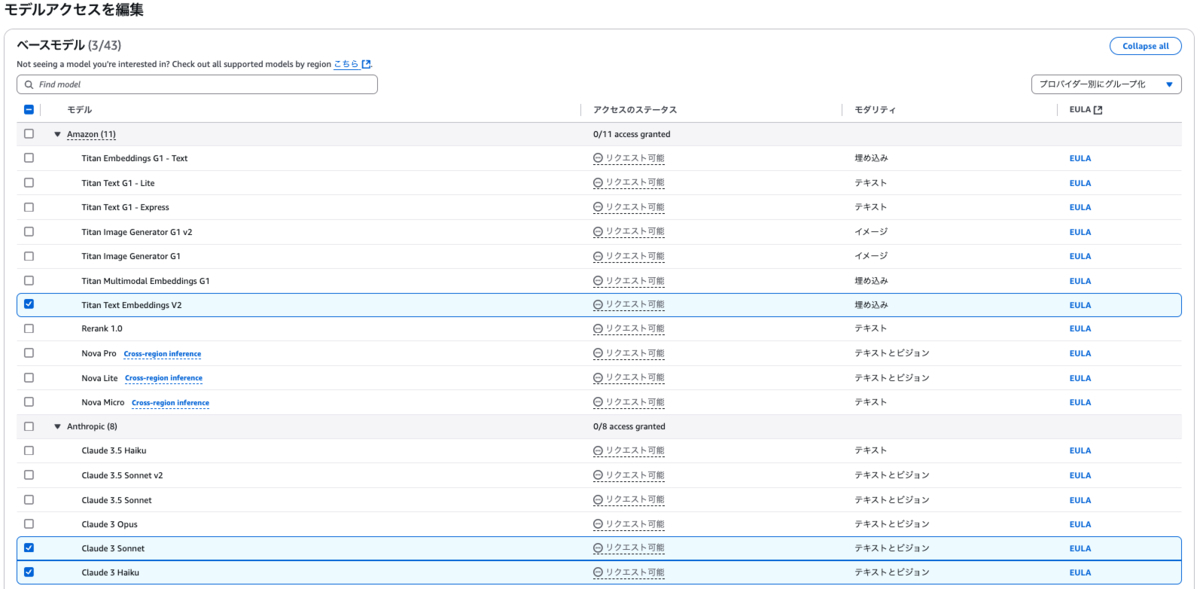Click the 埋め込み modality for Titan Multimodal Embeddings G1

[871, 281]
